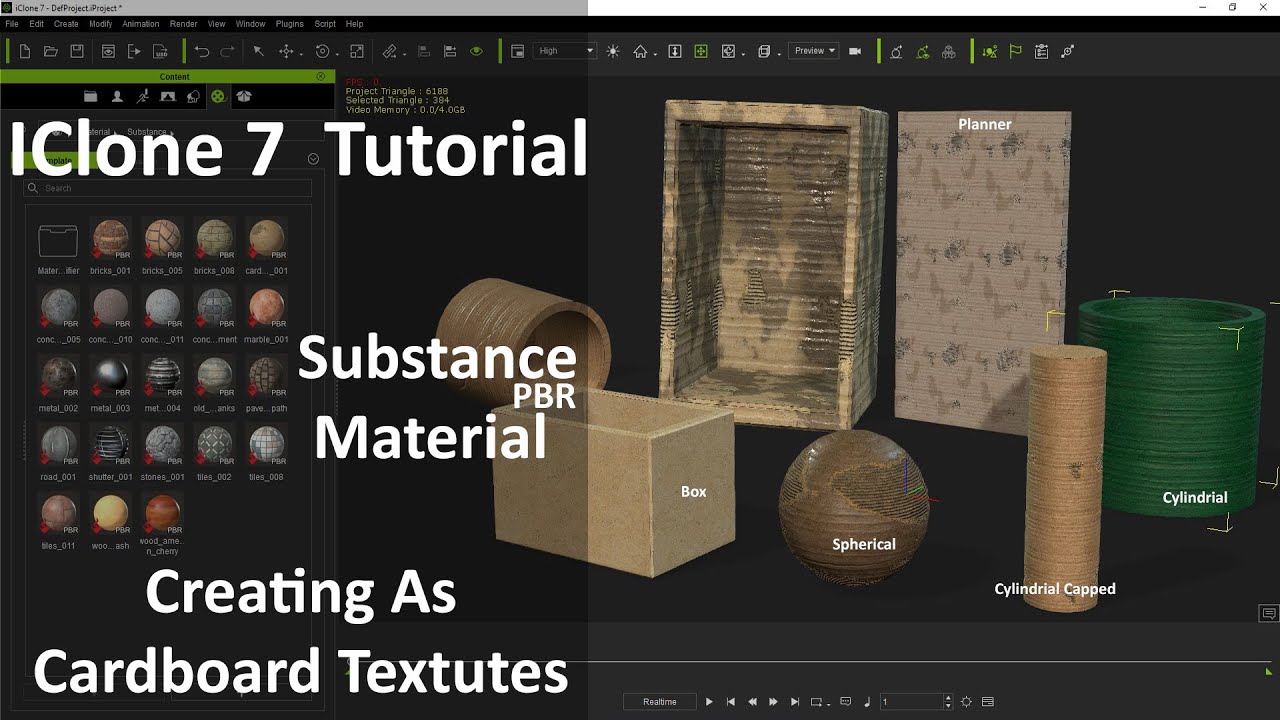This screenshot has width=1280, height=720.
Task: Expand the cube display mode dropdown
Action: click(780, 54)
